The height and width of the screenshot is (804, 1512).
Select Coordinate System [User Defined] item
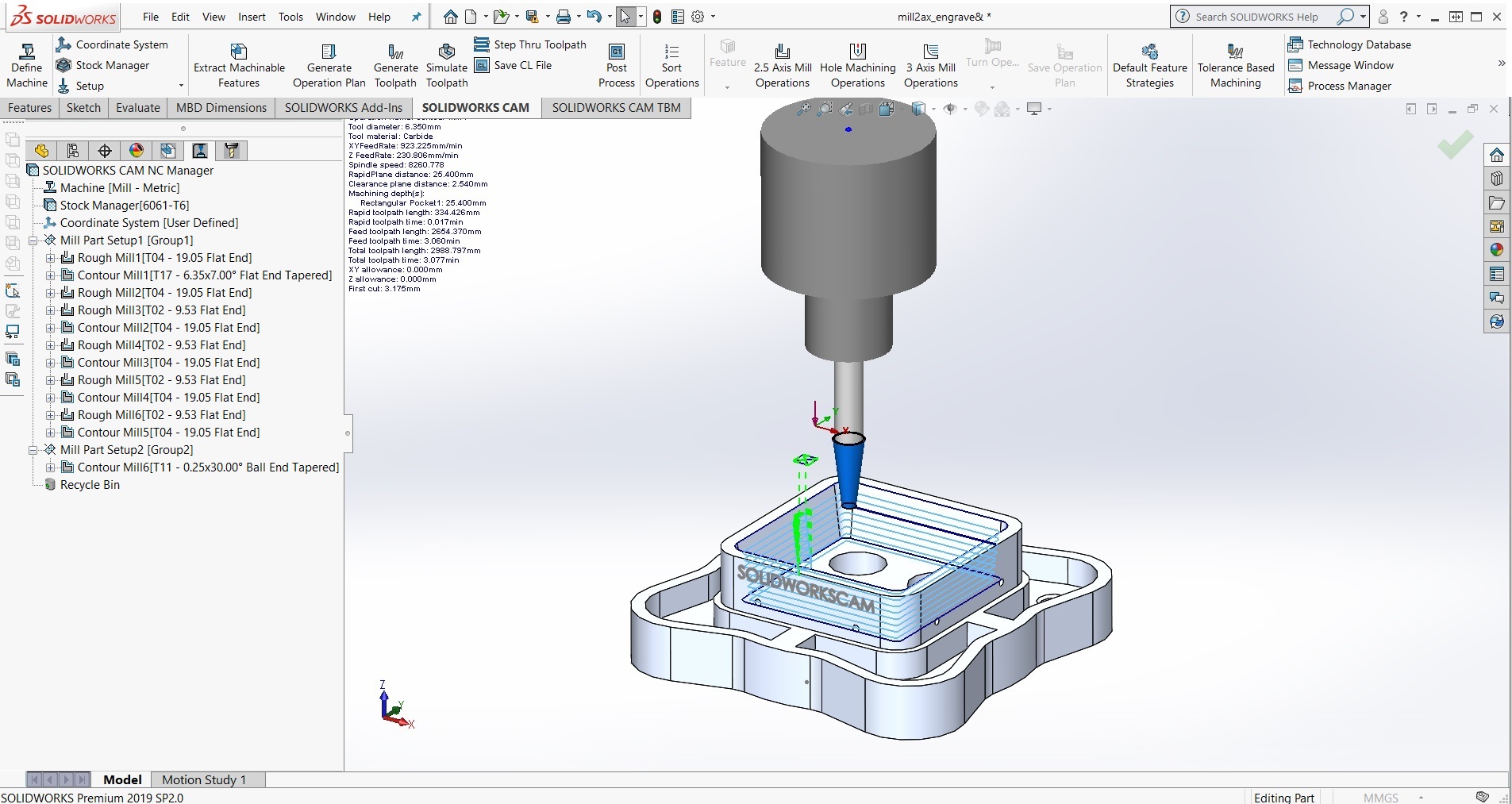[149, 223]
